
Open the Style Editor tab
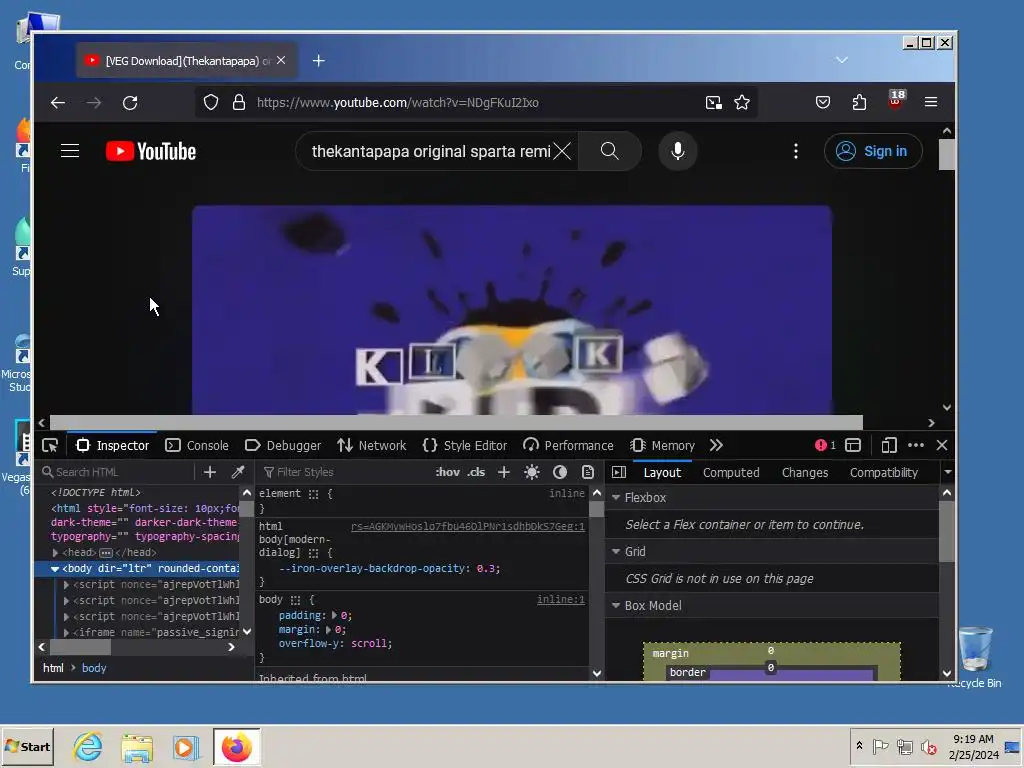[464, 445]
